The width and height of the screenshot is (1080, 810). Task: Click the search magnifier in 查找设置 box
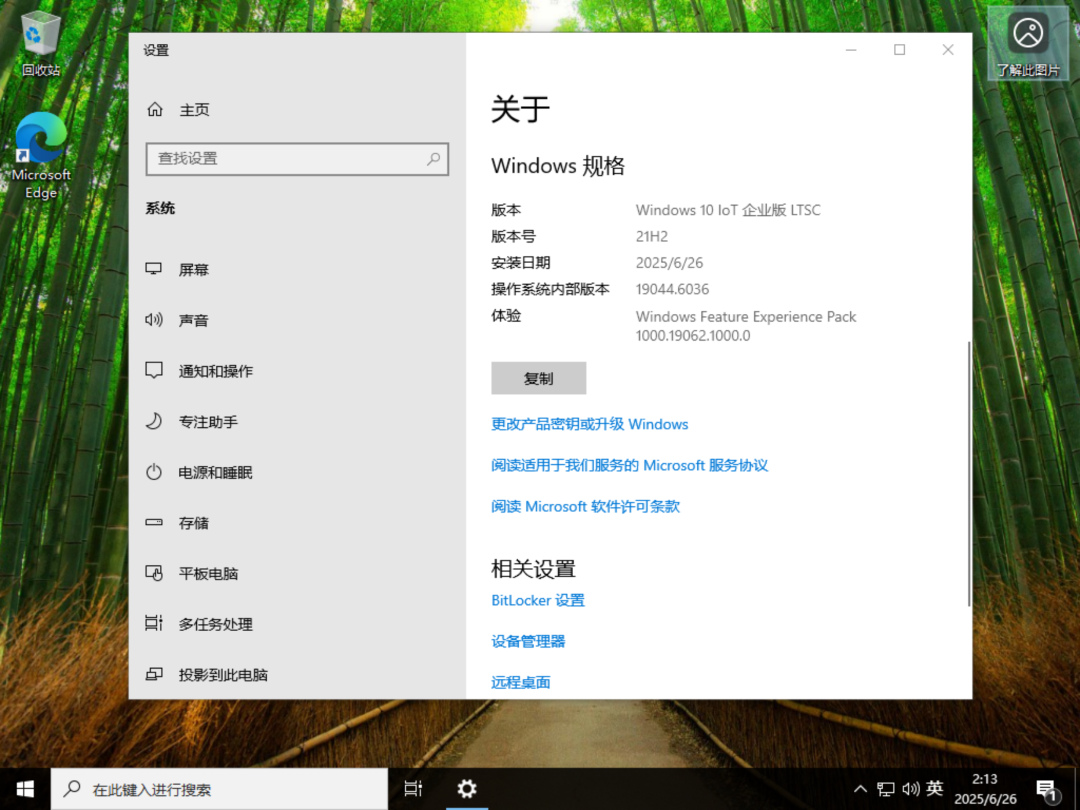[433, 159]
